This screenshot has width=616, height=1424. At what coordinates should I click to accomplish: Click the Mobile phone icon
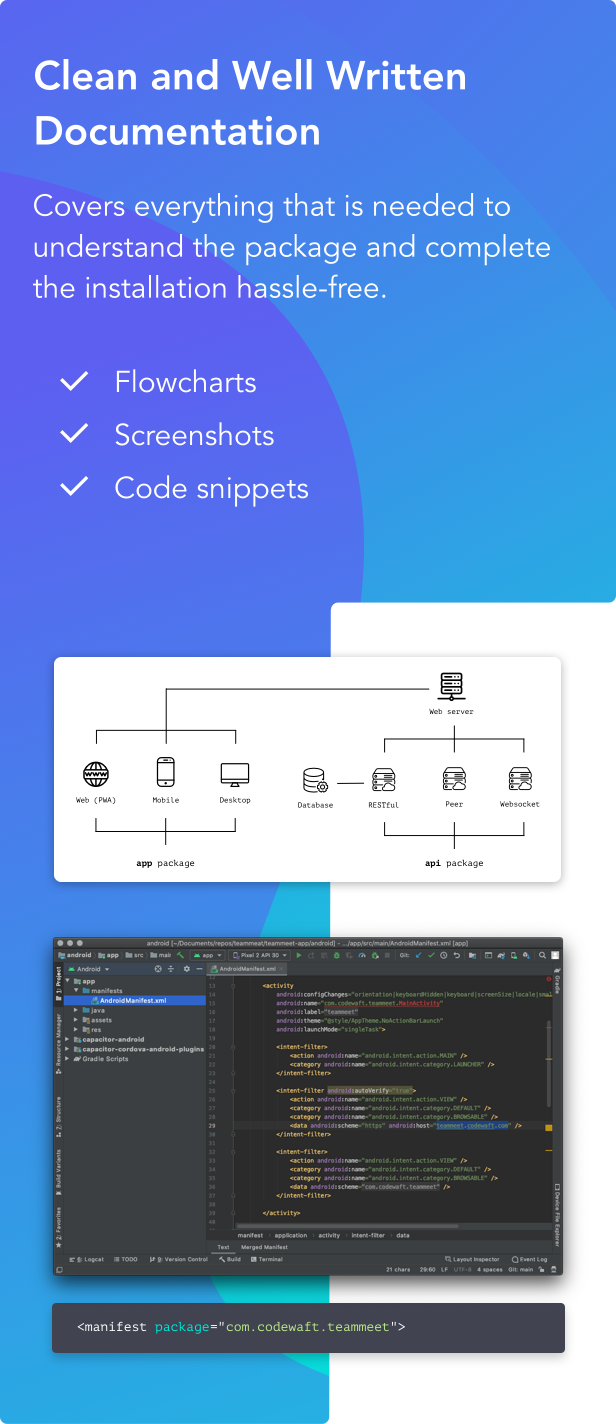[x=165, y=772]
